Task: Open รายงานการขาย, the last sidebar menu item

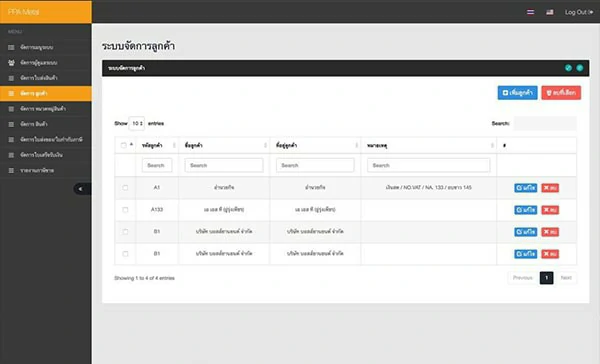Action: [46, 170]
